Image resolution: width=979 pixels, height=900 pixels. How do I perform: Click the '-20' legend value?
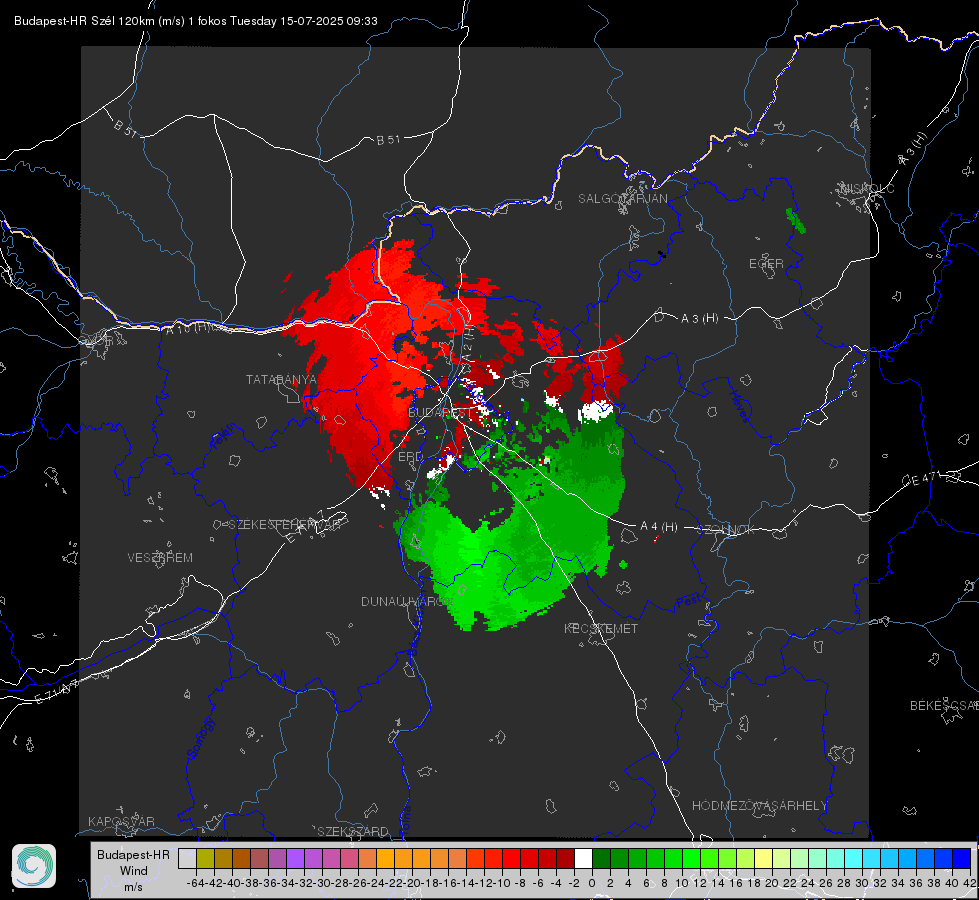[412, 883]
